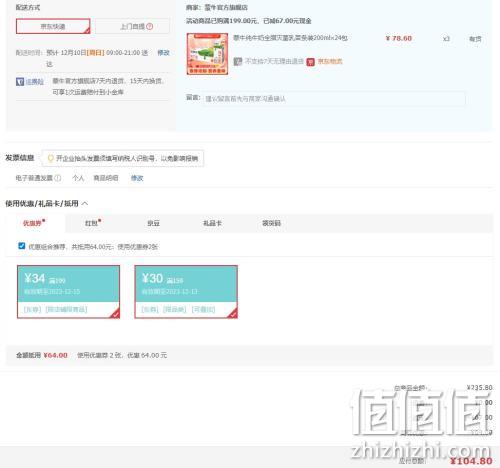Open the milk product thumbnail image
Image resolution: width=500 pixels, height=468 pixels.
tap(207, 54)
